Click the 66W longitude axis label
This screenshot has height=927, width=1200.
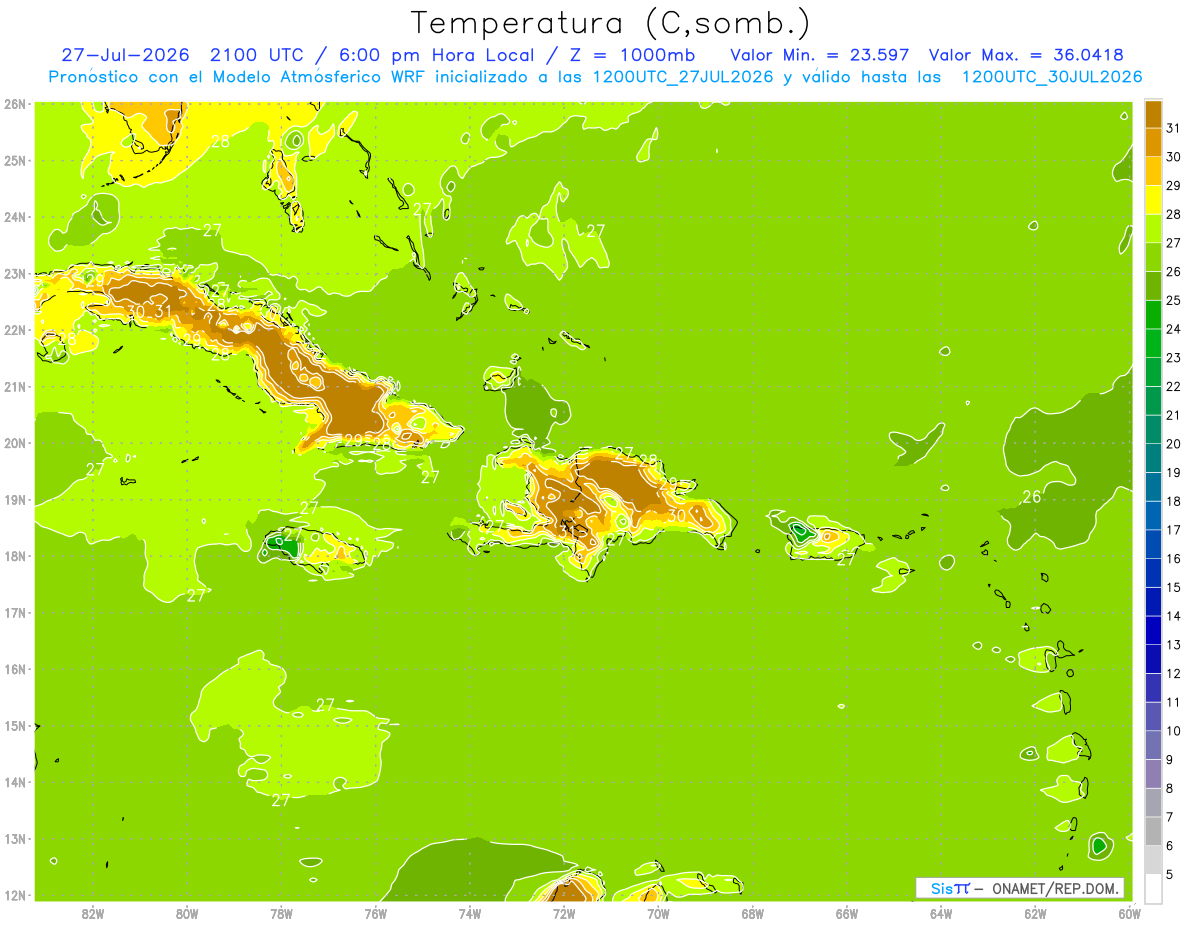pyautogui.click(x=847, y=912)
